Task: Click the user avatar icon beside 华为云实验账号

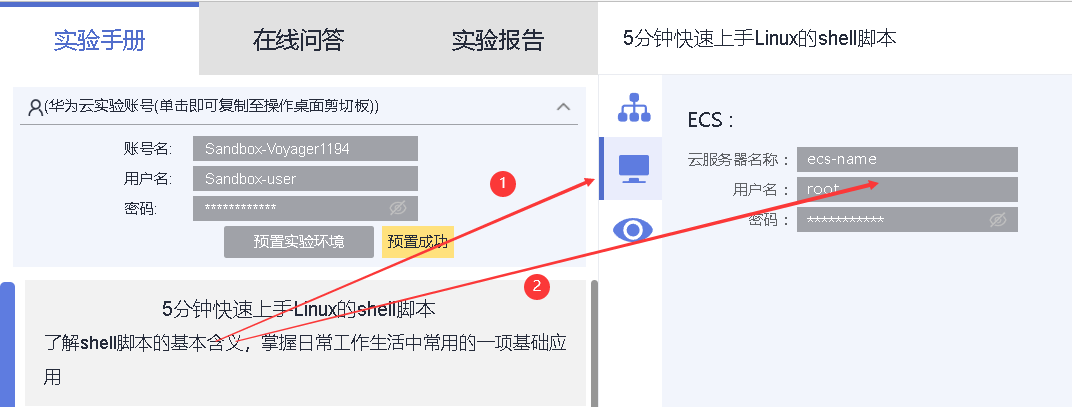Action: click(36, 107)
